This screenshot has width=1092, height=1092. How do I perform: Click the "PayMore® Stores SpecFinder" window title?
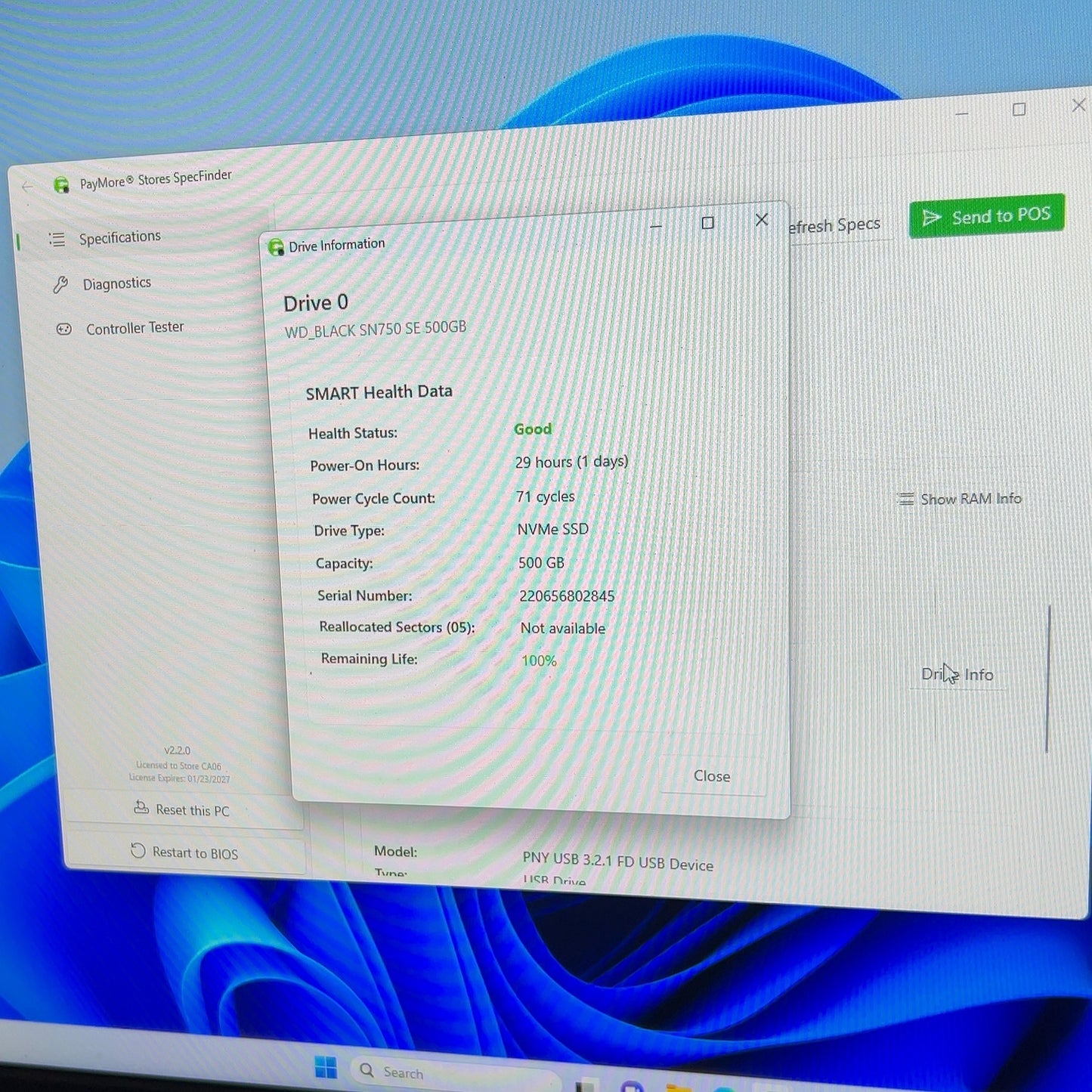(156, 180)
